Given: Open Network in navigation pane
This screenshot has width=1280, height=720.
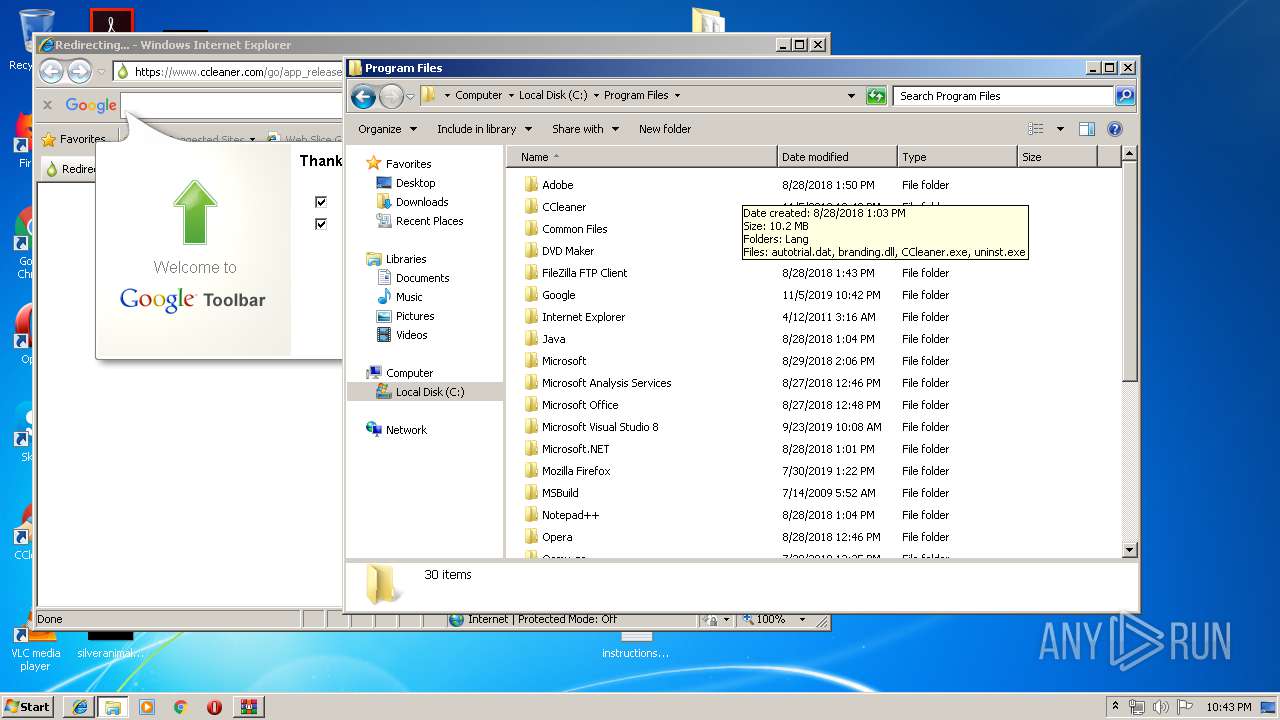Looking at the screenshot, I should pyautogui.click(x=406, y=430).
